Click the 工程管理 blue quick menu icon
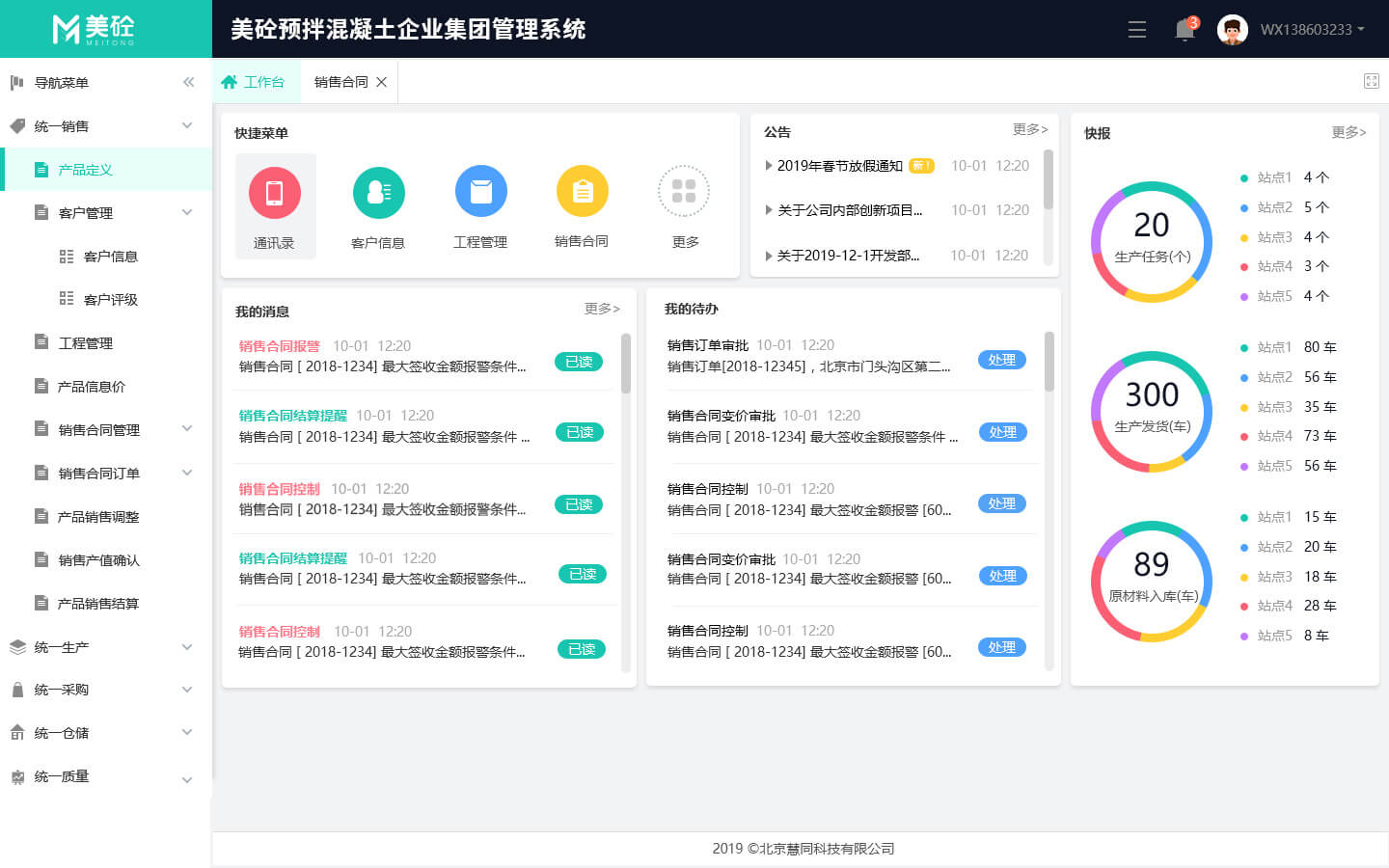The height and width of the screenshot is (868, 1389). 480,192
